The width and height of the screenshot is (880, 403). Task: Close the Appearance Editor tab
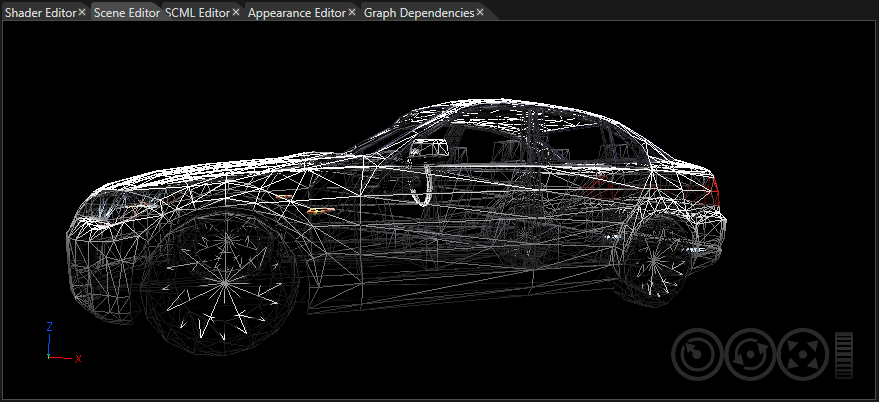(352, 12)
